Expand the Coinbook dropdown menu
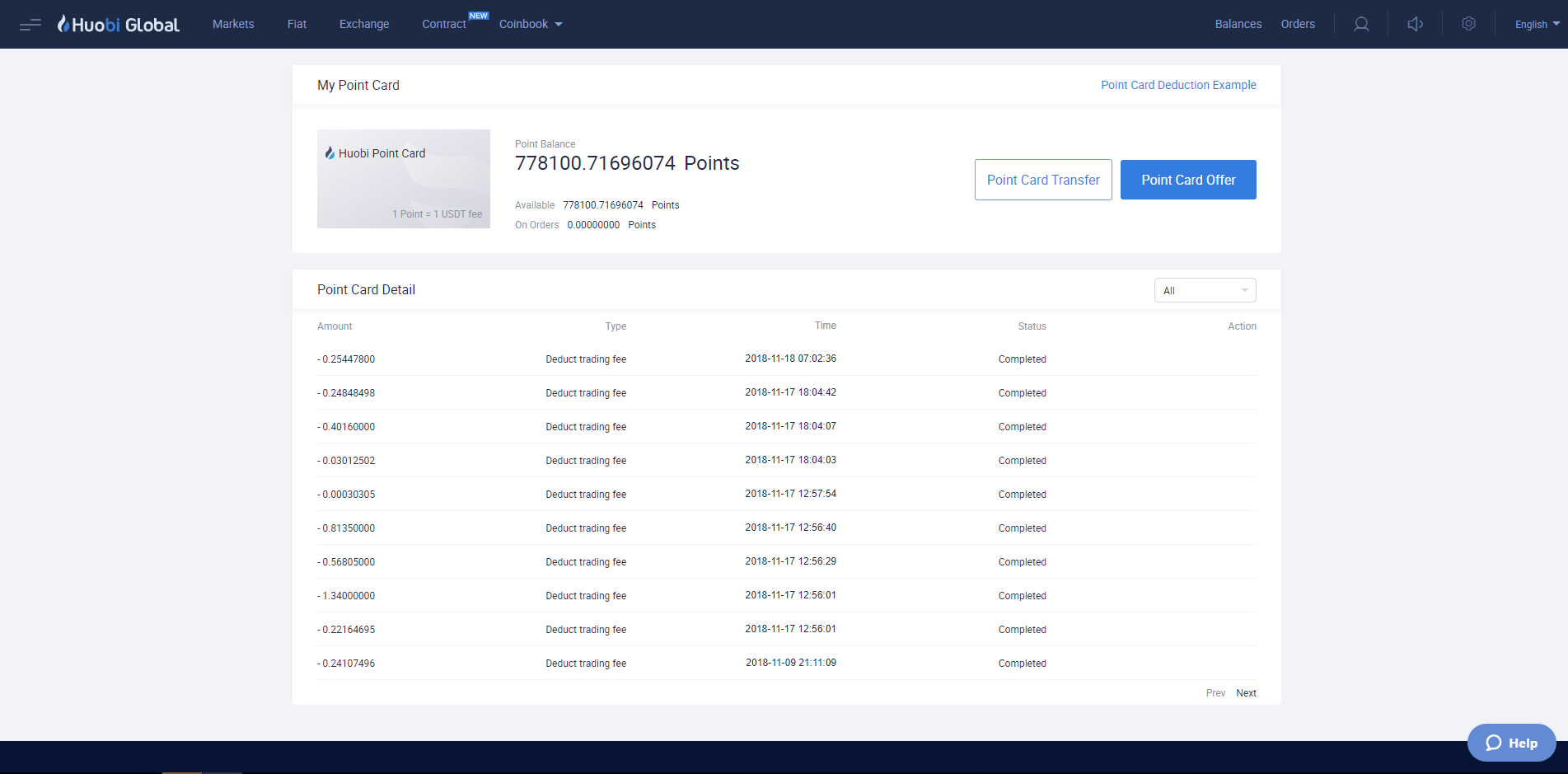The height and width of the screenshot is (774, 1568). (x=531, y=24)
